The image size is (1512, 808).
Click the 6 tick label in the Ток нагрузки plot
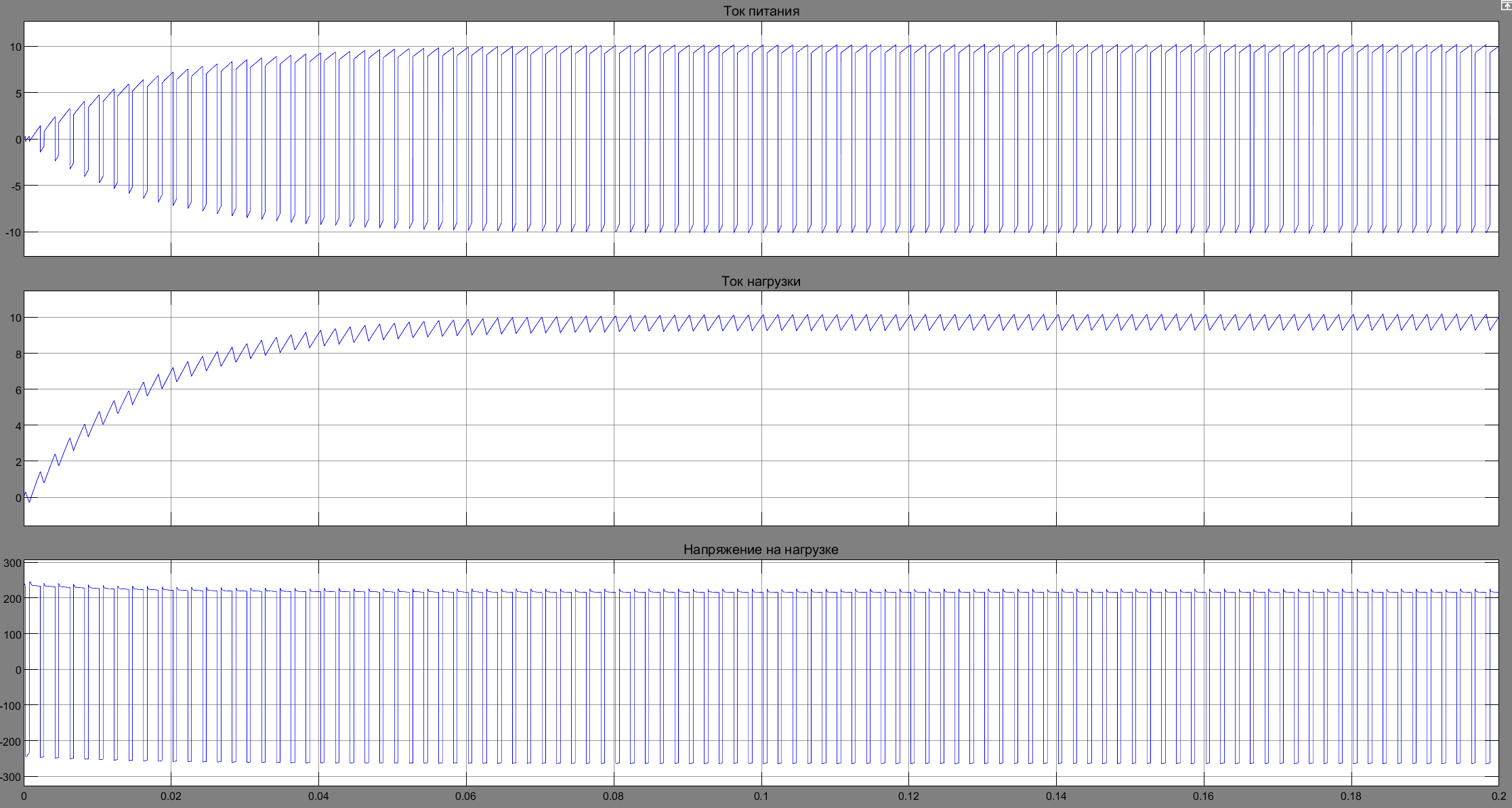18,390
